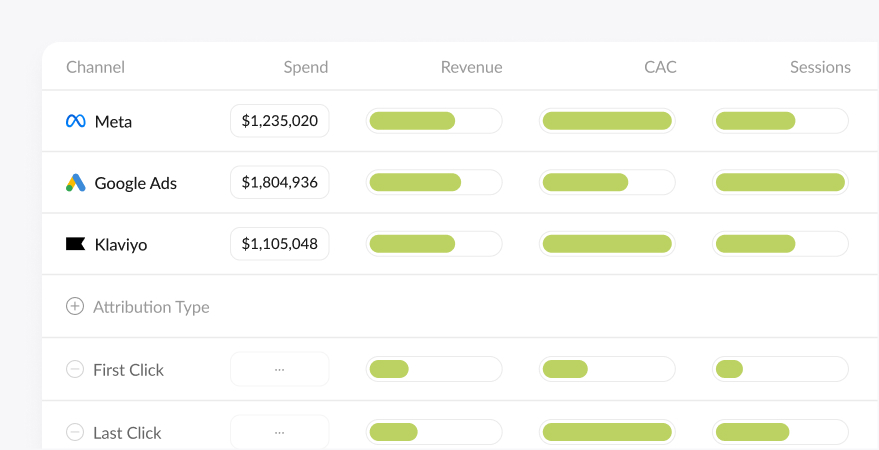Click First Click spend placeholder box
This screenshot has height=450, width=879.
tap(280, 369)
